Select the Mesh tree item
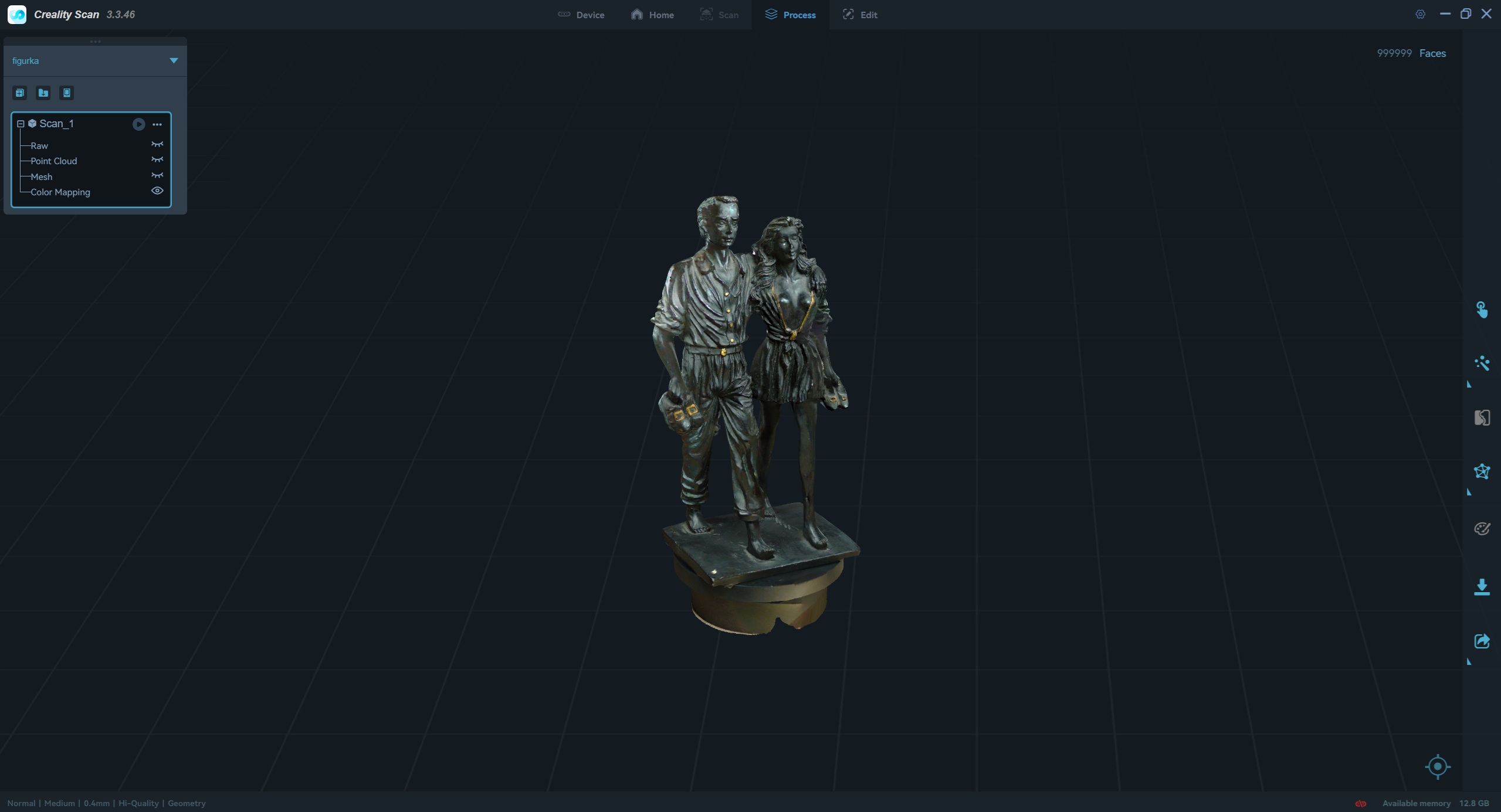 coord(42,176)
